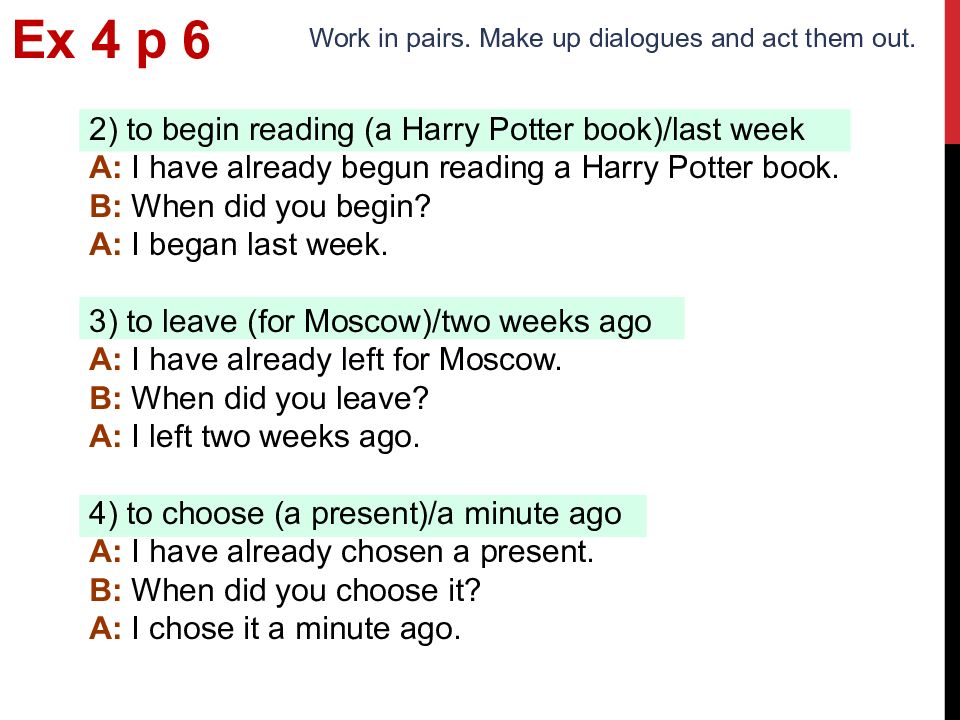Click the brown 'B:' label before 'When did you leave?'
The image size is (960, 720).
[x=105, y=399]
